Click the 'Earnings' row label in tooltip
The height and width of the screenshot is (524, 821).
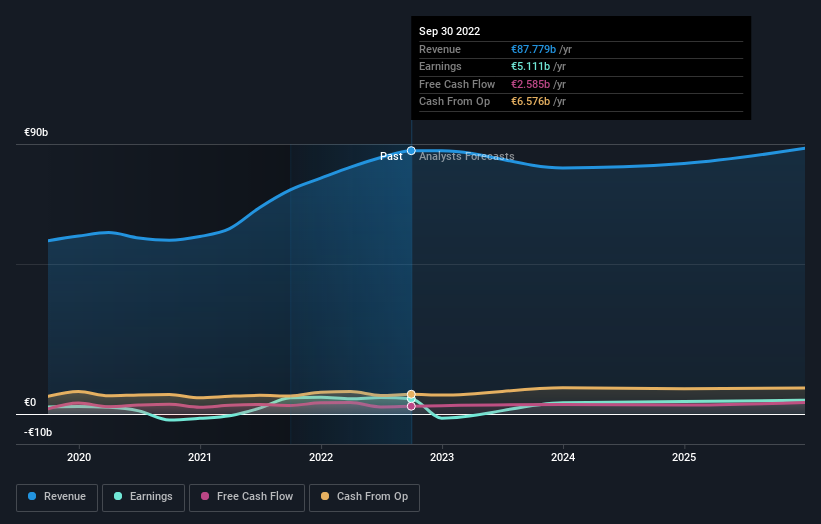(440, 66)
